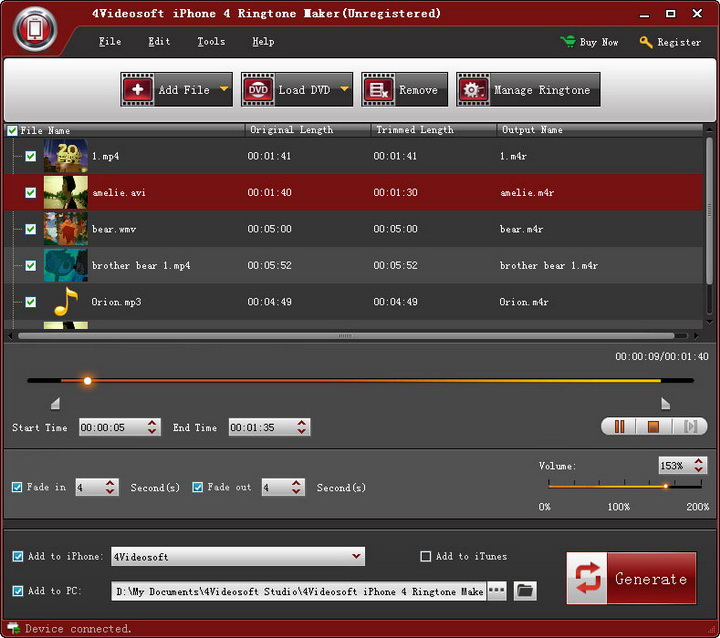The image size is (720, 638).
Task: Click the next frame playback button
Action: (690, 426)
